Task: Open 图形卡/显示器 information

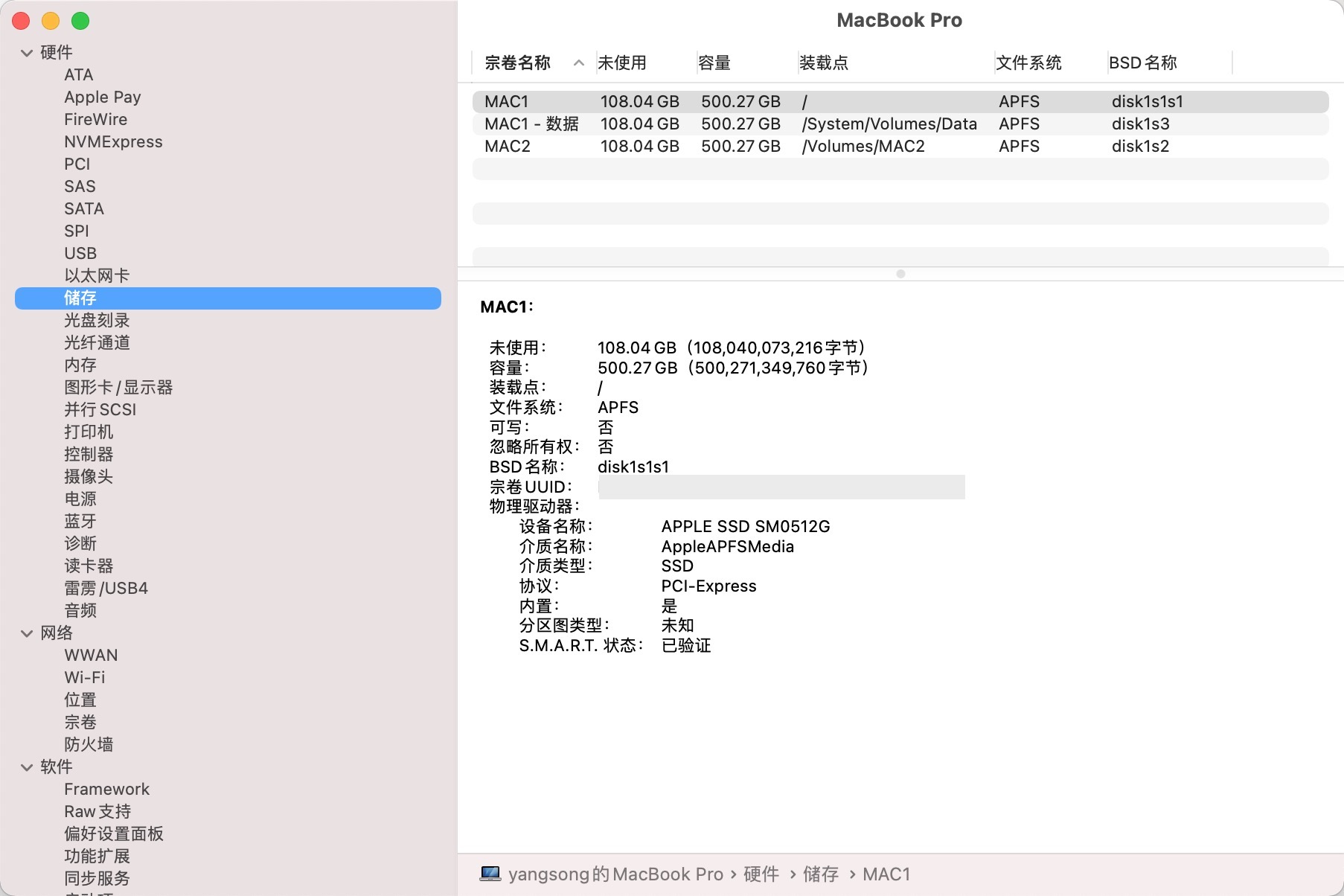Action: coord(118,388)
